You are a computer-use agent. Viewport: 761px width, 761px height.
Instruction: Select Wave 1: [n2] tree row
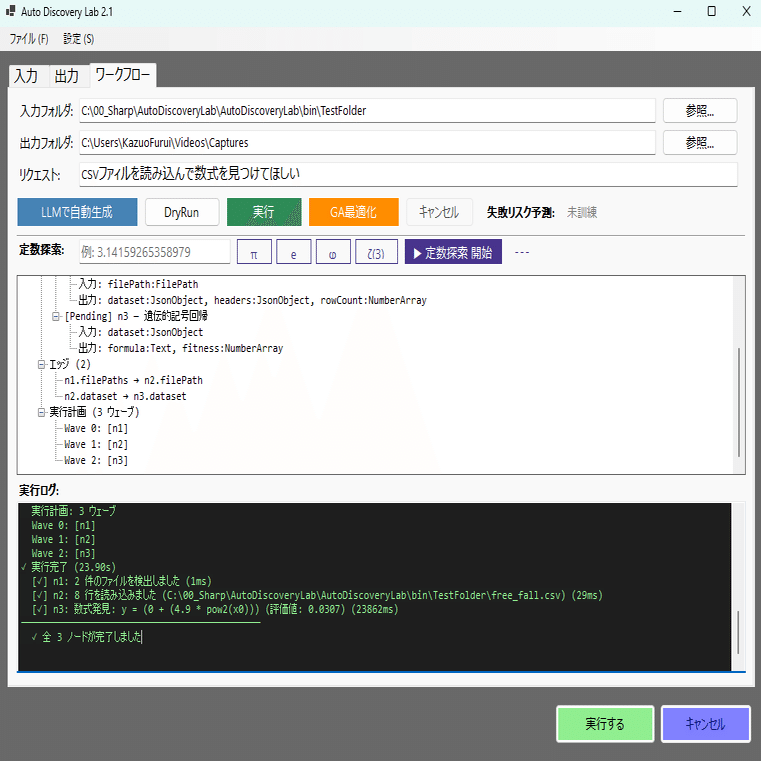point(96,445)
